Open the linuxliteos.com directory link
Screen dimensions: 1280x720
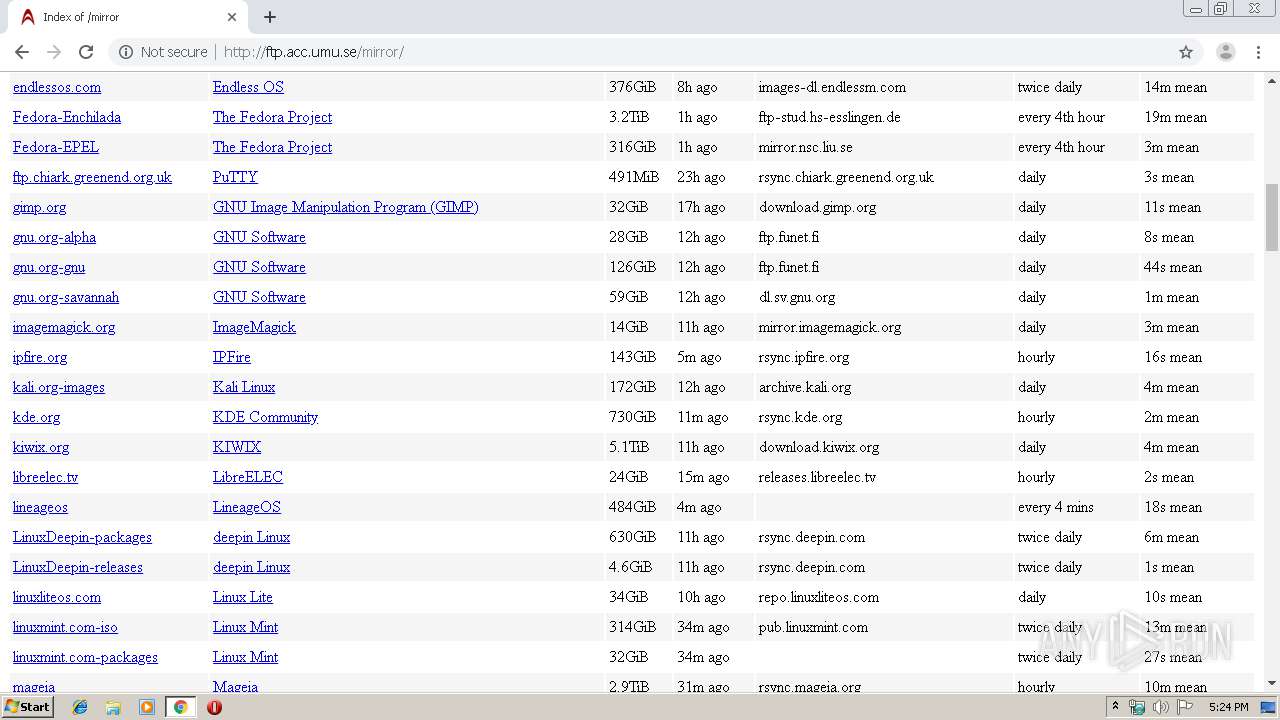click(57, 597)
